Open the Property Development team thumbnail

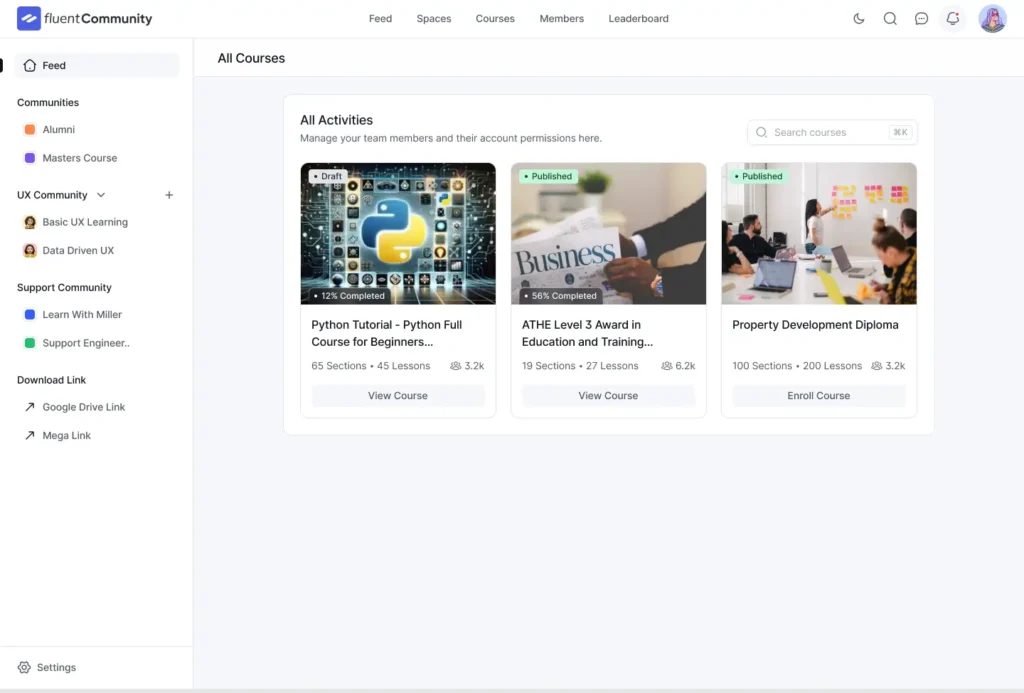(x=818, y=233)
